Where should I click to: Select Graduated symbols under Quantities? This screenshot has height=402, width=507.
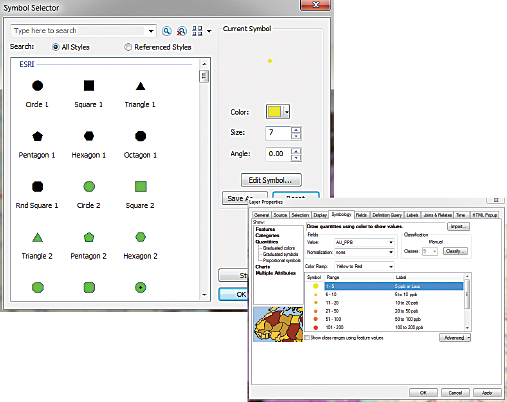tap(280, 254)
